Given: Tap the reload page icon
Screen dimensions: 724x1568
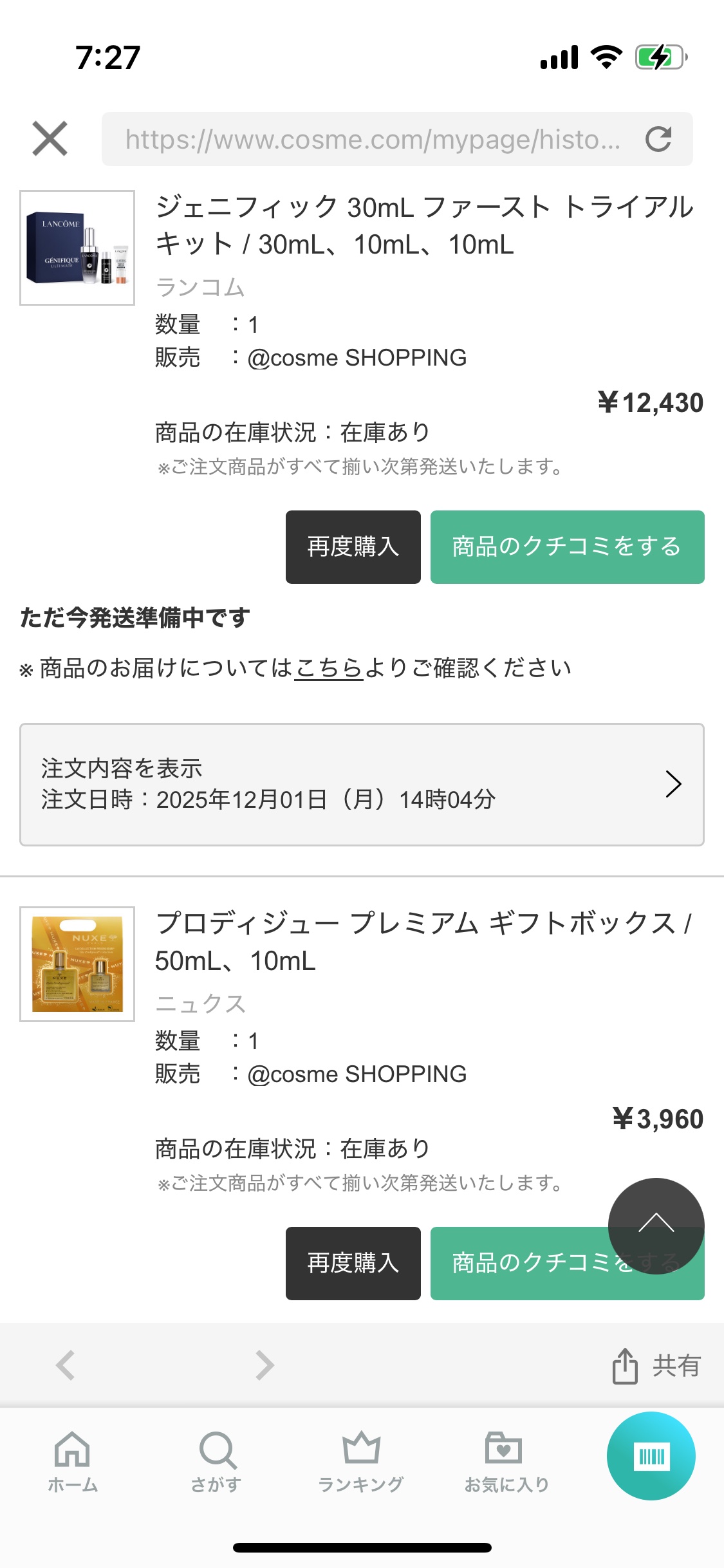Looking at the screenshot, I should [x=658, y=139].
